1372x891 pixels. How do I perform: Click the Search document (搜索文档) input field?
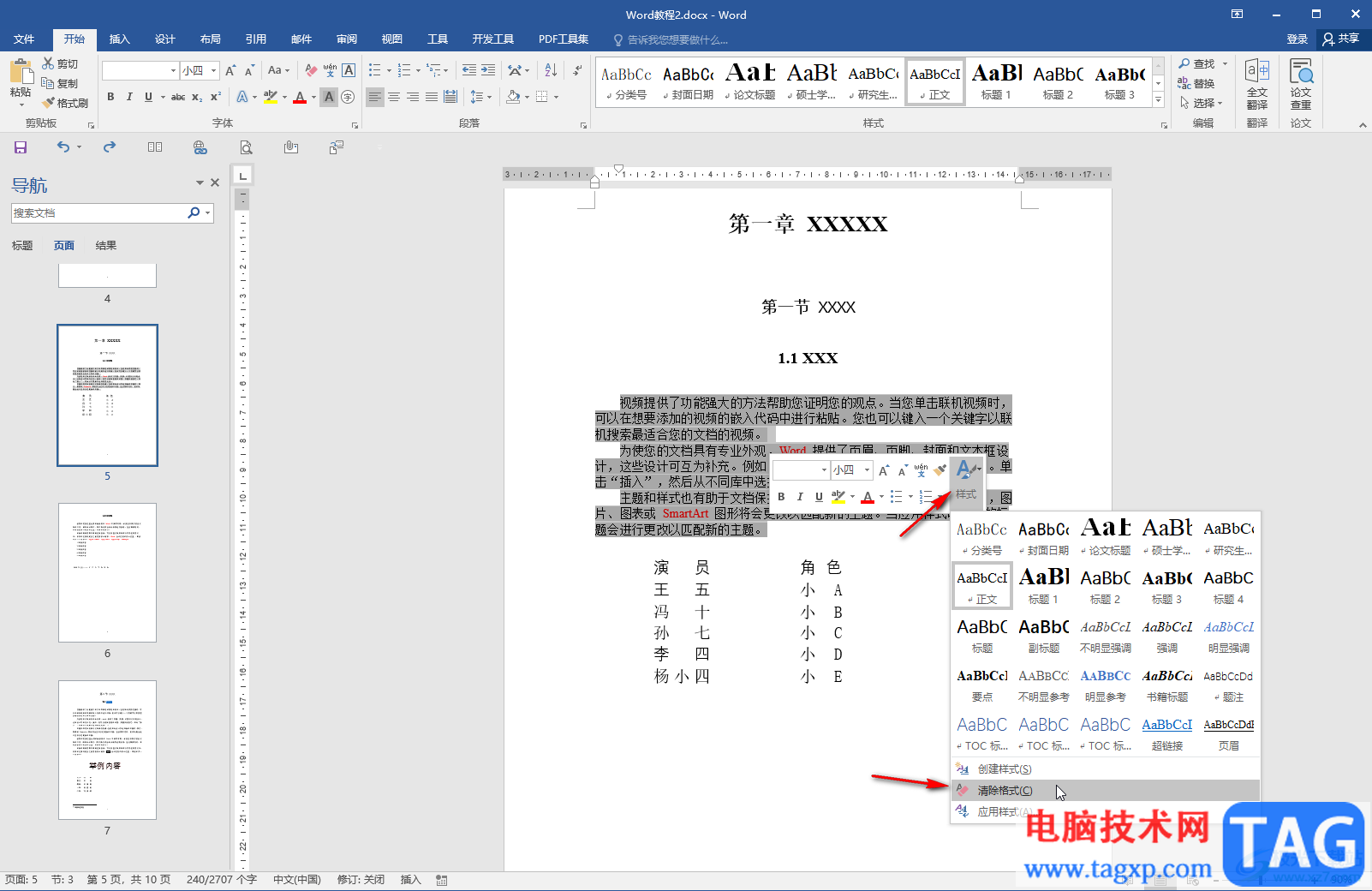click(x=98, y=213)
